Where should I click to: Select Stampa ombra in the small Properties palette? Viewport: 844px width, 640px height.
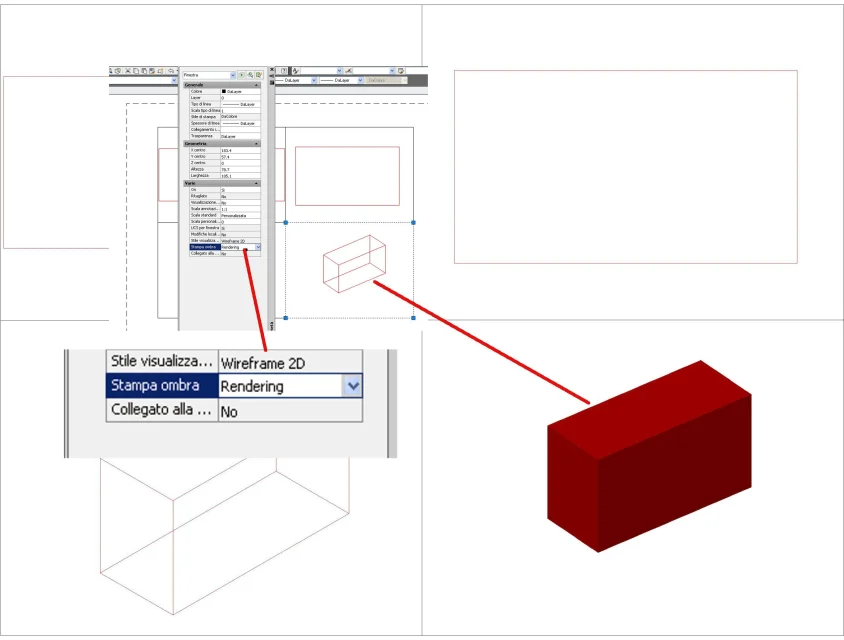[x=205, y=247]
